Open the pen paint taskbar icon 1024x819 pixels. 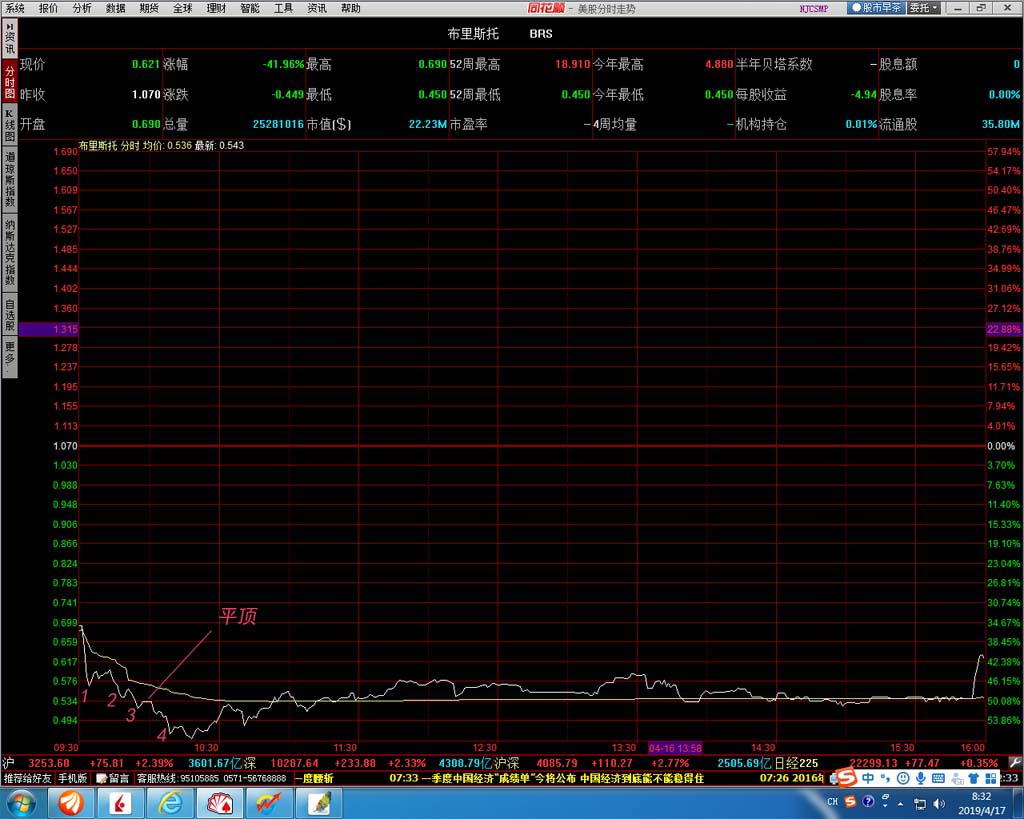[x=319, y=803]
